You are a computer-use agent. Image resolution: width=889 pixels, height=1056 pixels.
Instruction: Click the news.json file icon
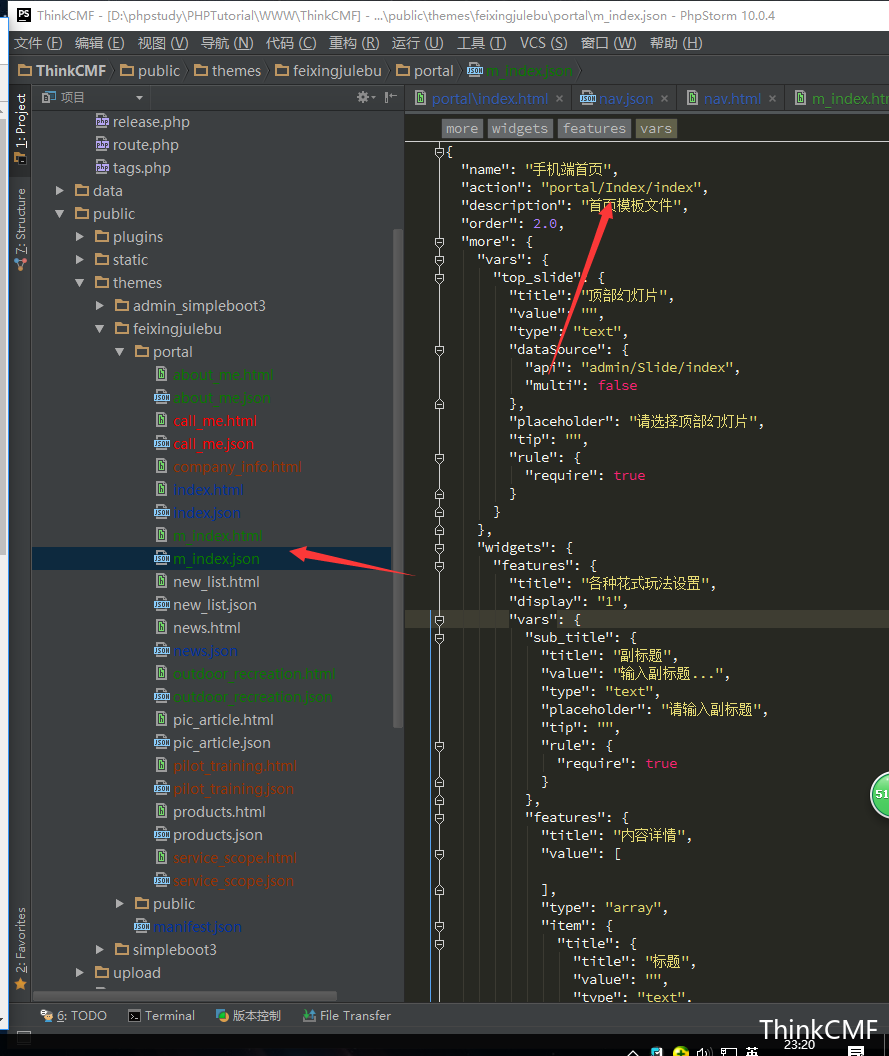pos(162,651)
